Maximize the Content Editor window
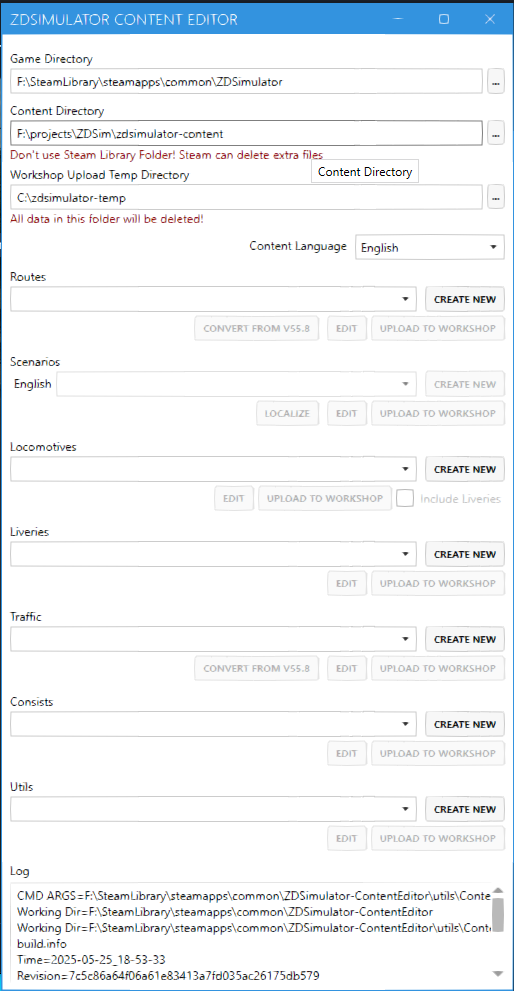Screen dimensions: 514x991 click(x=444, y=19)
